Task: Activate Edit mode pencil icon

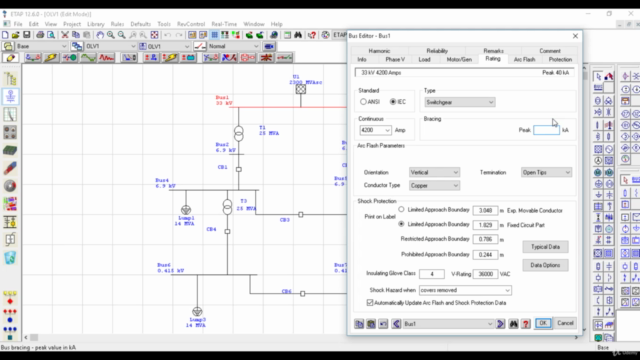Action: 11,58
